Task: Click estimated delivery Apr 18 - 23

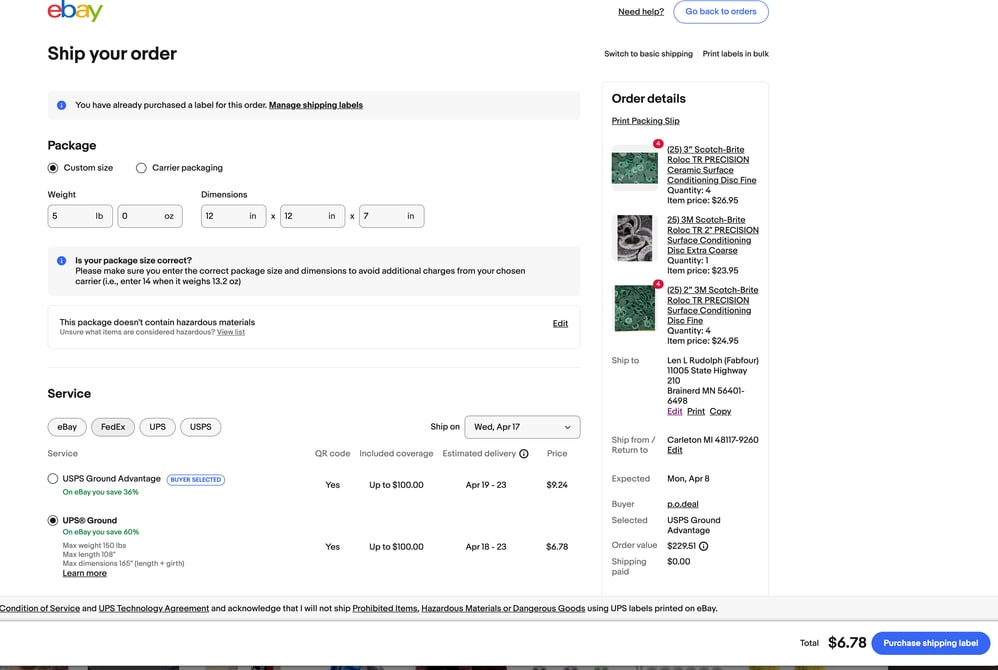Action: 486,547
